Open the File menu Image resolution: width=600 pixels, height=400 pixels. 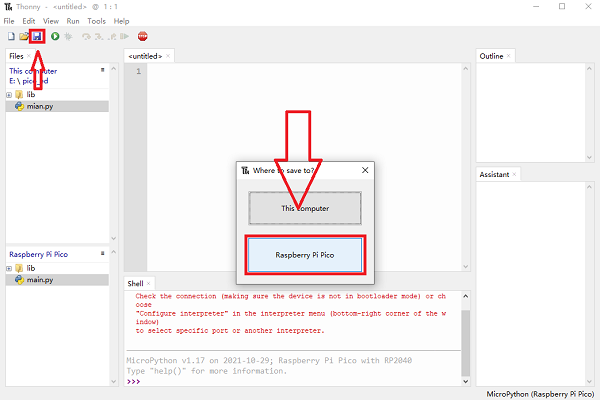click(x=9, y=21)
